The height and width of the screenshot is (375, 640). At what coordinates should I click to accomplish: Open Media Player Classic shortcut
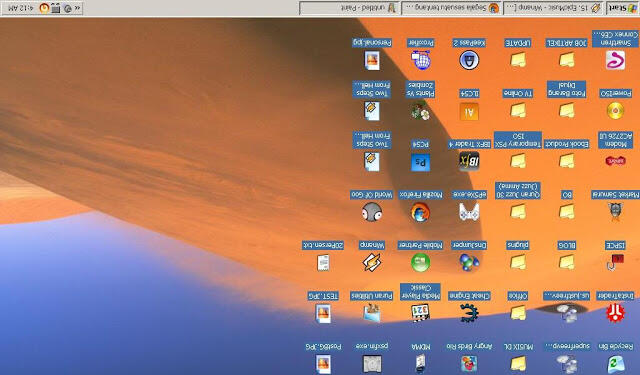(x=420, y=313)
